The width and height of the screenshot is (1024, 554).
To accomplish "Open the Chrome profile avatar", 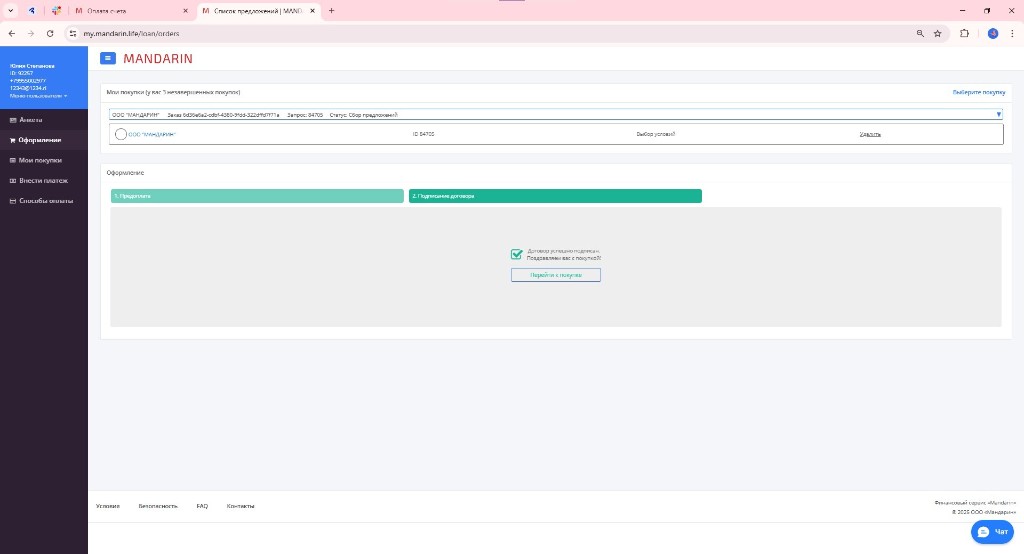I will tap(993, 33).
